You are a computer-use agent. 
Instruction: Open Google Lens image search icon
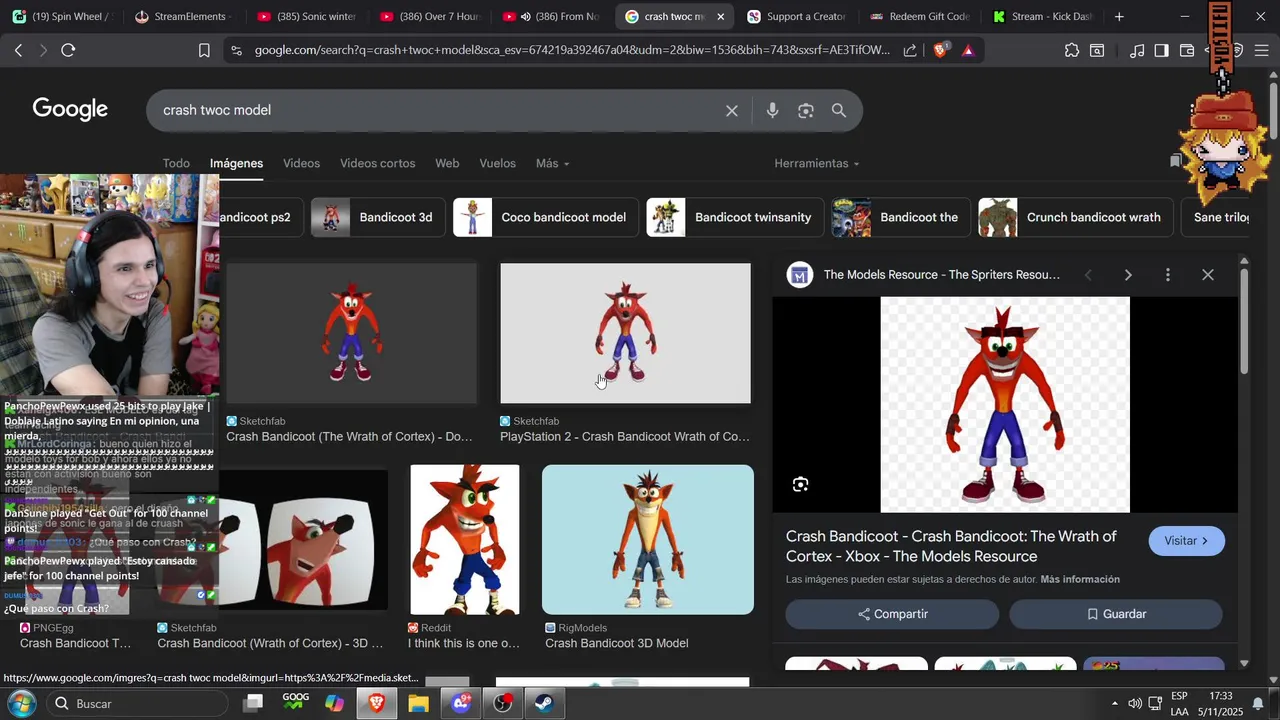tap(806, 111)
